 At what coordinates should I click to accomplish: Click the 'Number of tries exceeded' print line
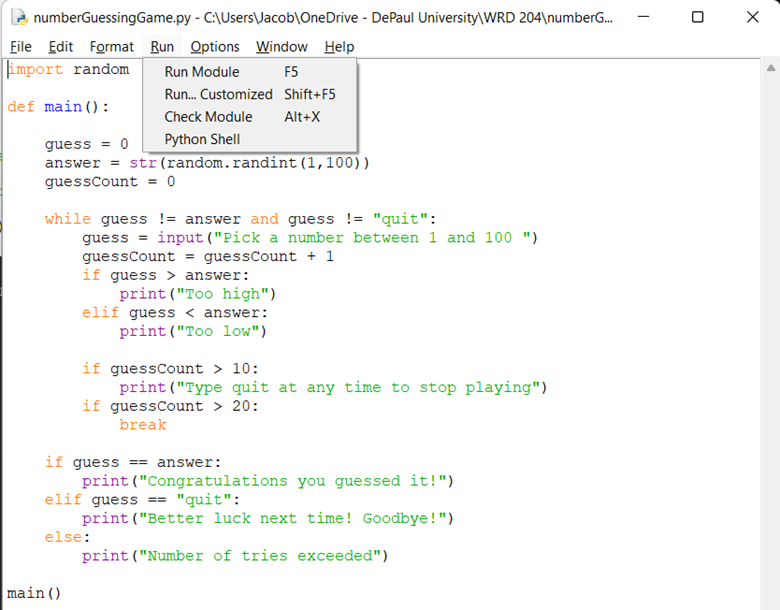tap(235, 555)
